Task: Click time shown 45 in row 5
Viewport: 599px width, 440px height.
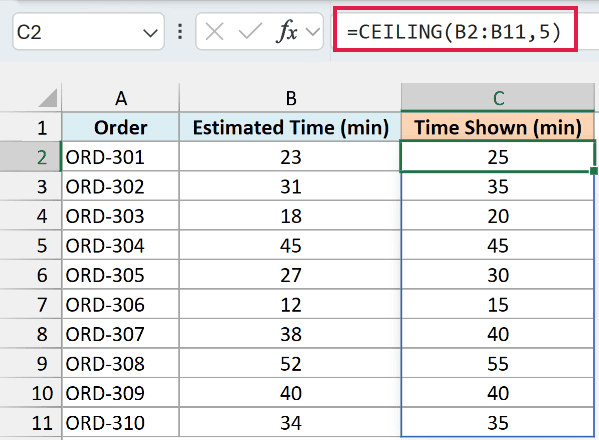Action: coord(498,245)
